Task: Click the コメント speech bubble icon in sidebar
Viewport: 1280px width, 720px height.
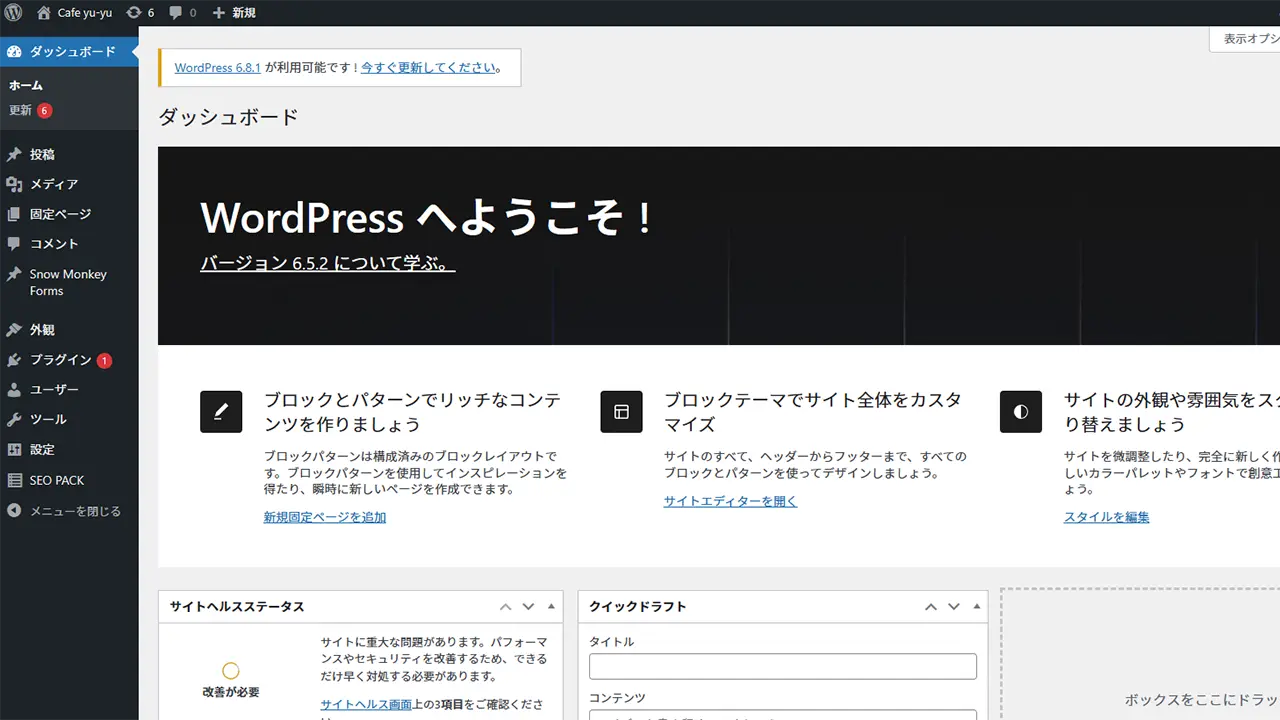Action: coord(14,243)
